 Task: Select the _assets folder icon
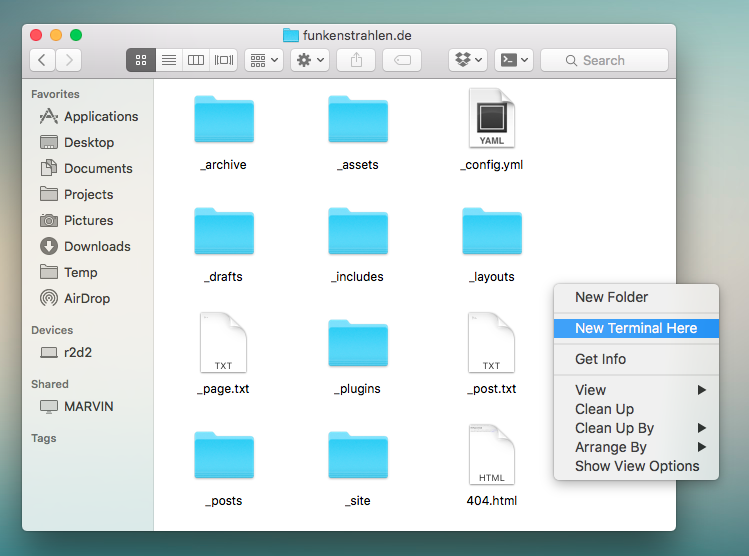358,119
